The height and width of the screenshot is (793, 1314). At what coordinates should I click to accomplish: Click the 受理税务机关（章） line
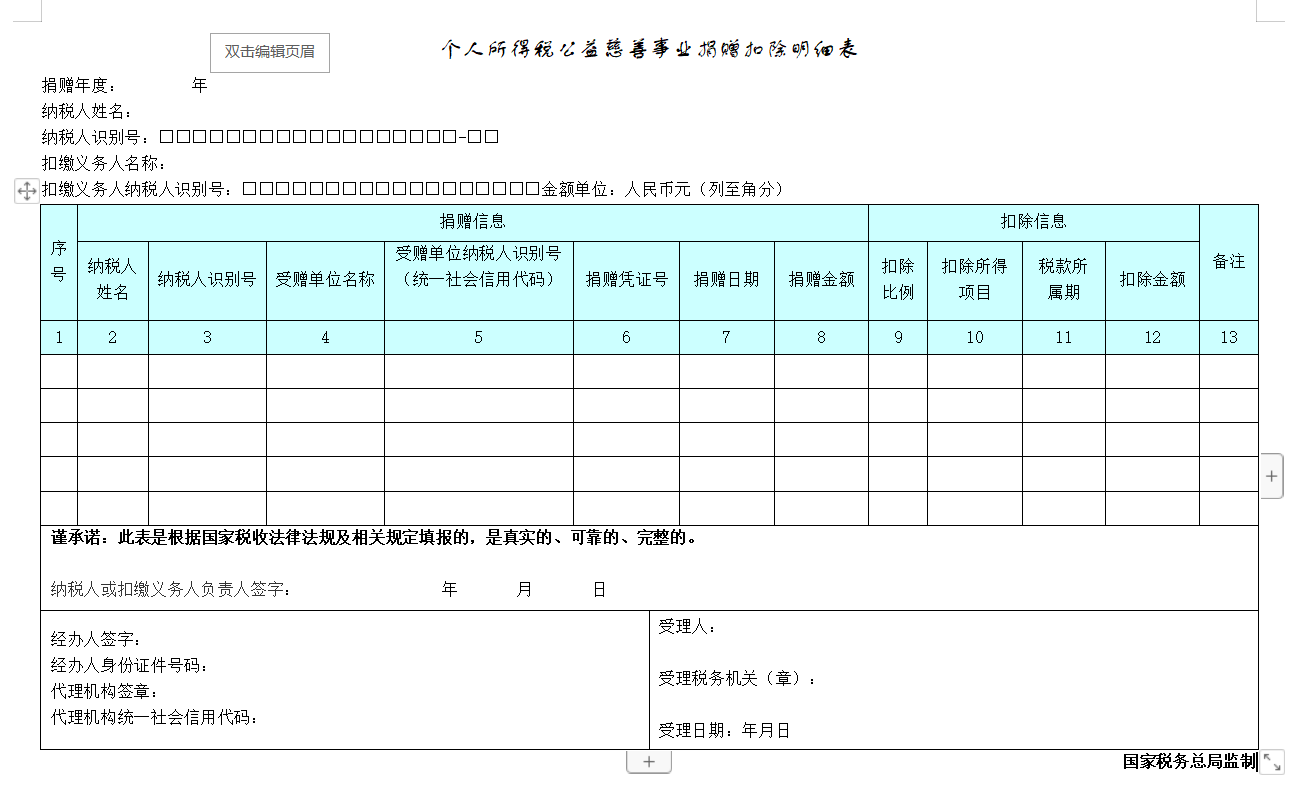click(737, 679)
